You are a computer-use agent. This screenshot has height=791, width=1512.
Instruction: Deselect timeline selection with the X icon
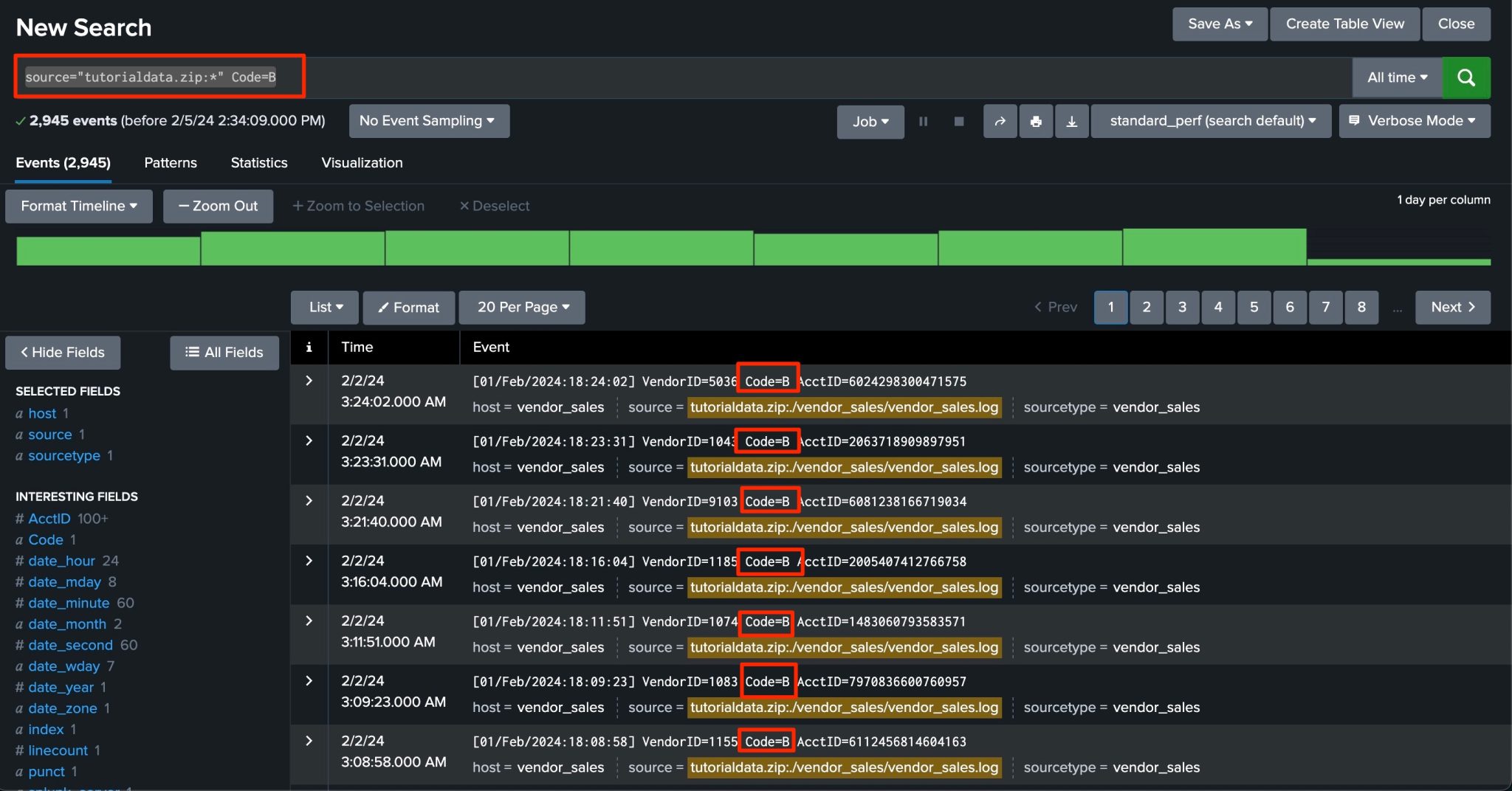click(493, 206)
